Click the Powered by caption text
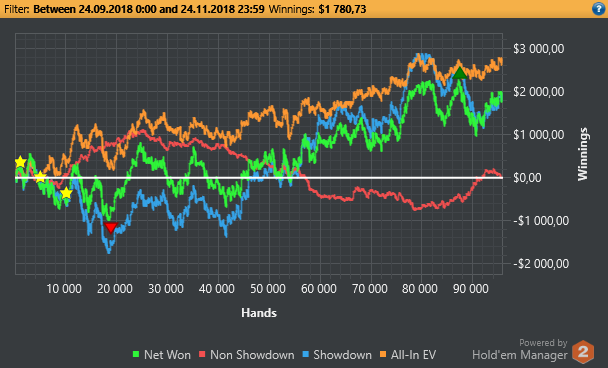Viewport: 608px width, 368px height. click(x=543, y=343)
